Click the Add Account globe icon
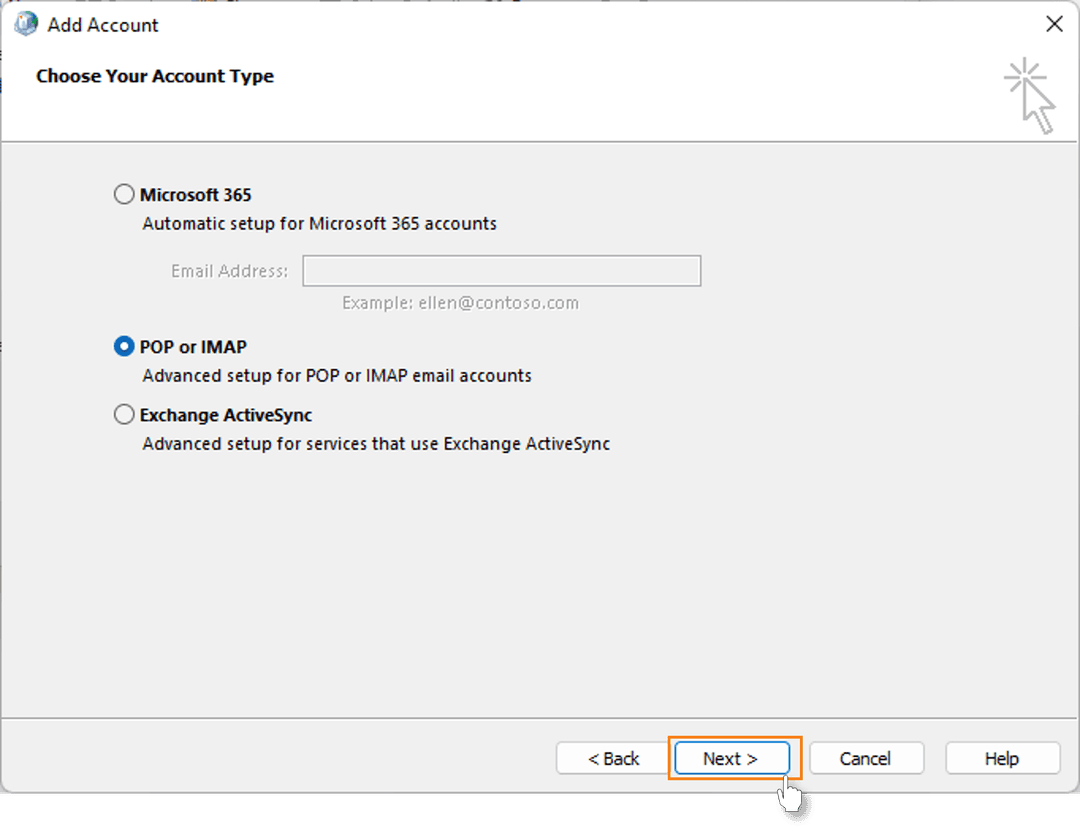Screen dimensions: 1080x831 (x=24, y=23)
